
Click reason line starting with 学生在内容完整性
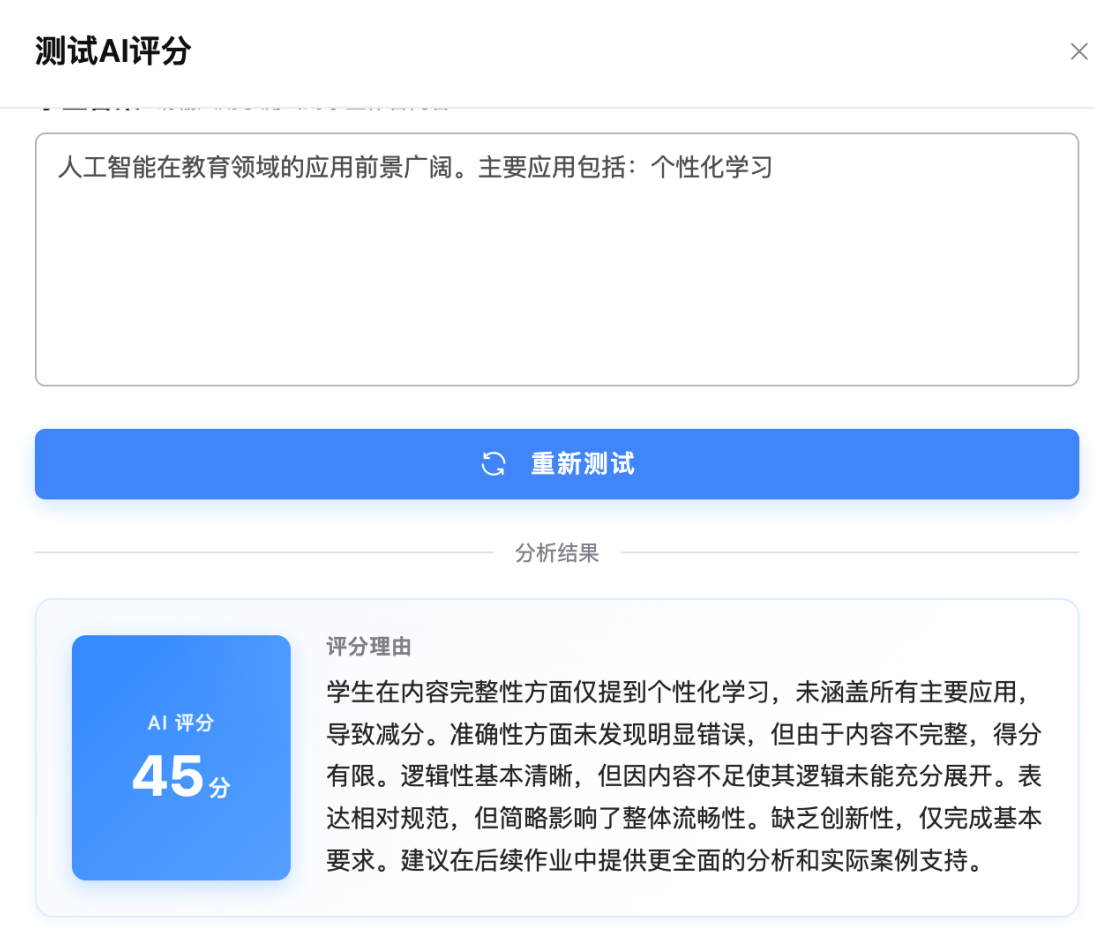click(684, 692)
